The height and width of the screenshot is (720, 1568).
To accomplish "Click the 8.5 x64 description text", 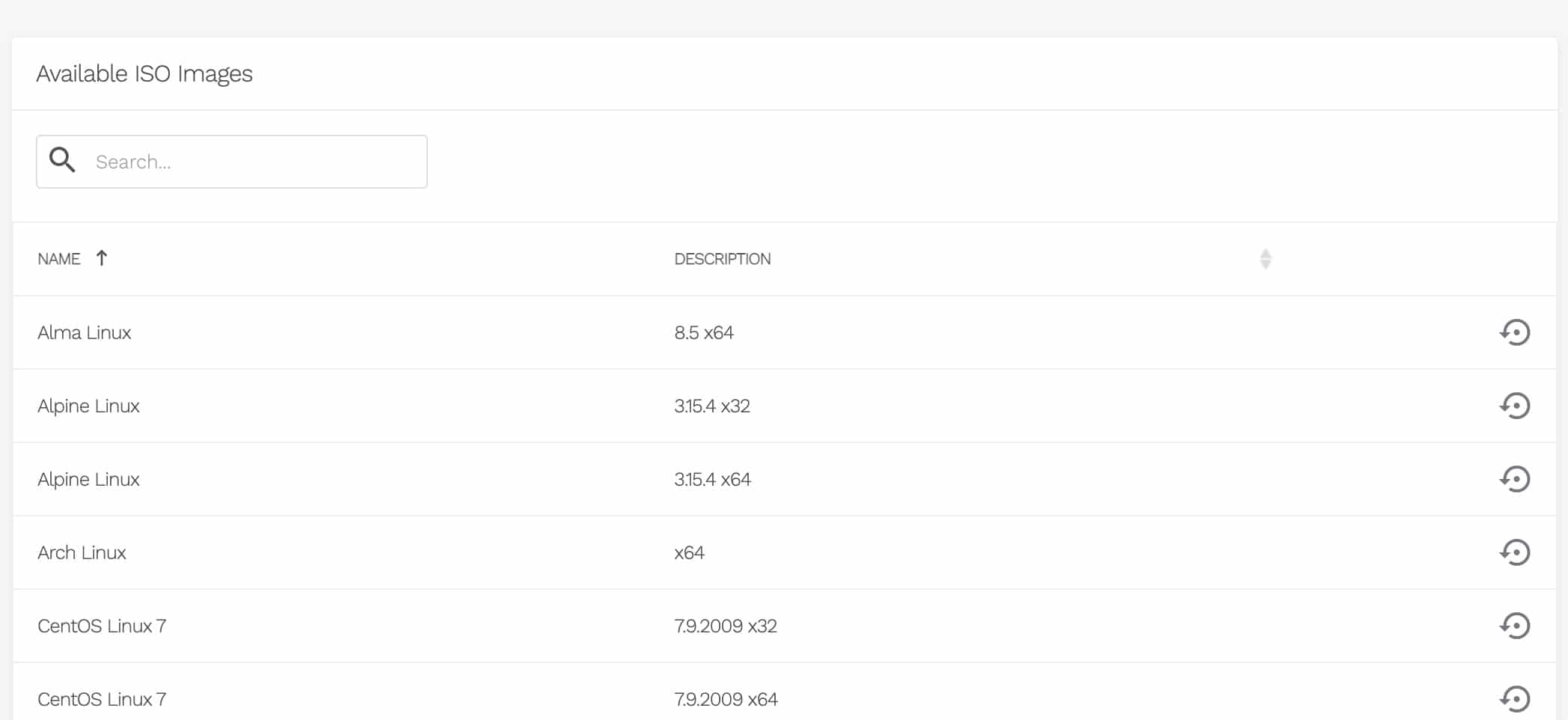I will (703, 332).
